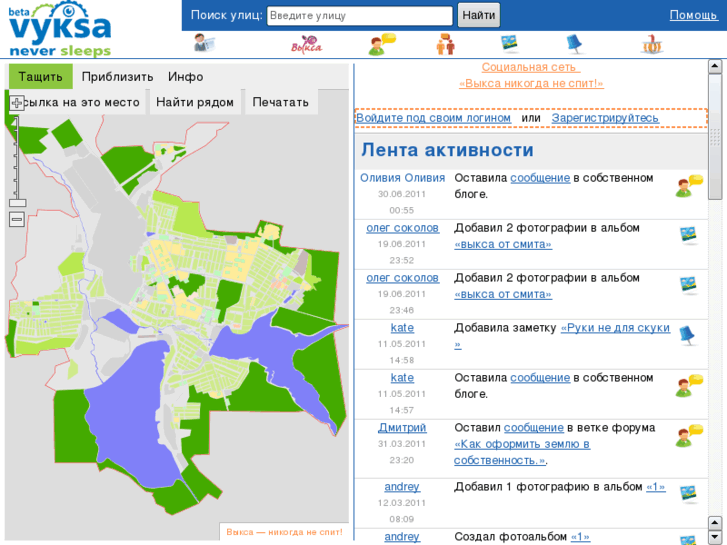Click the carousel icon in top navigation
The width and height of the screenshot is (727, 545).
[x=652, y=44]
